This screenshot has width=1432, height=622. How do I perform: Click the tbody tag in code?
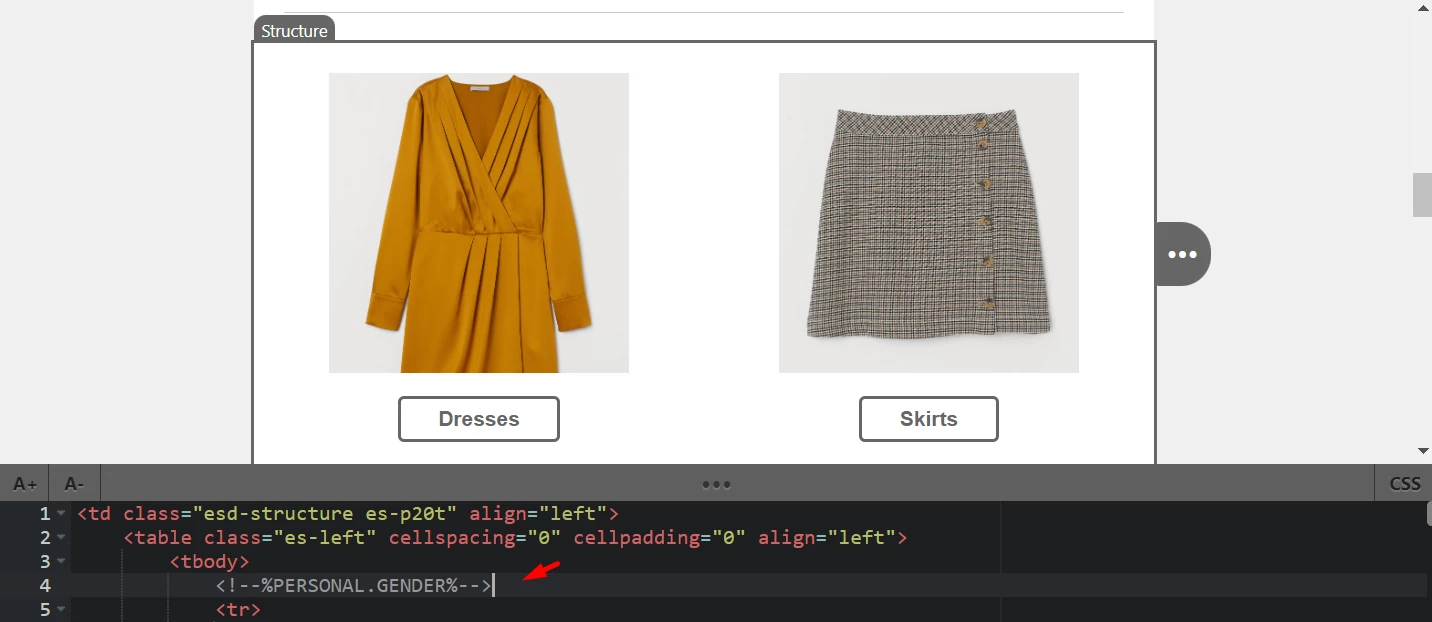click(209, 562)
